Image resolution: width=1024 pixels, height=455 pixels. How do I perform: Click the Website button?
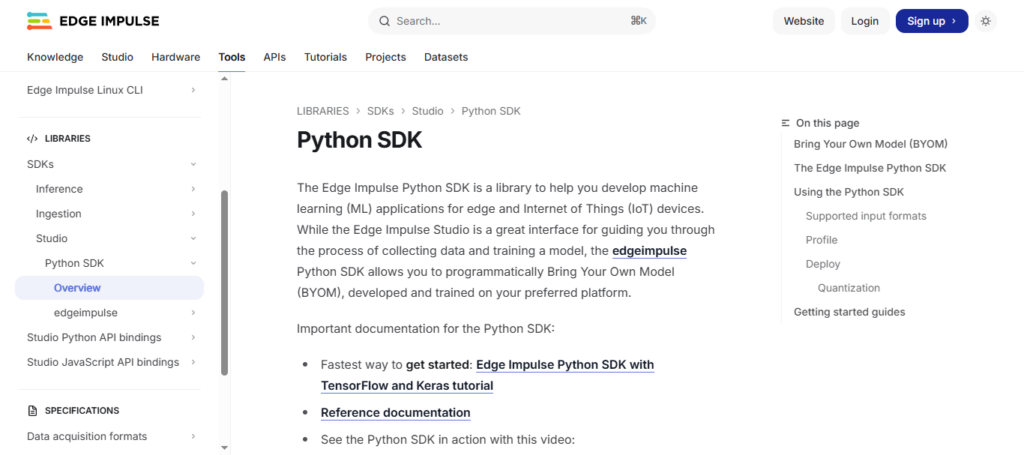[804, 21]
